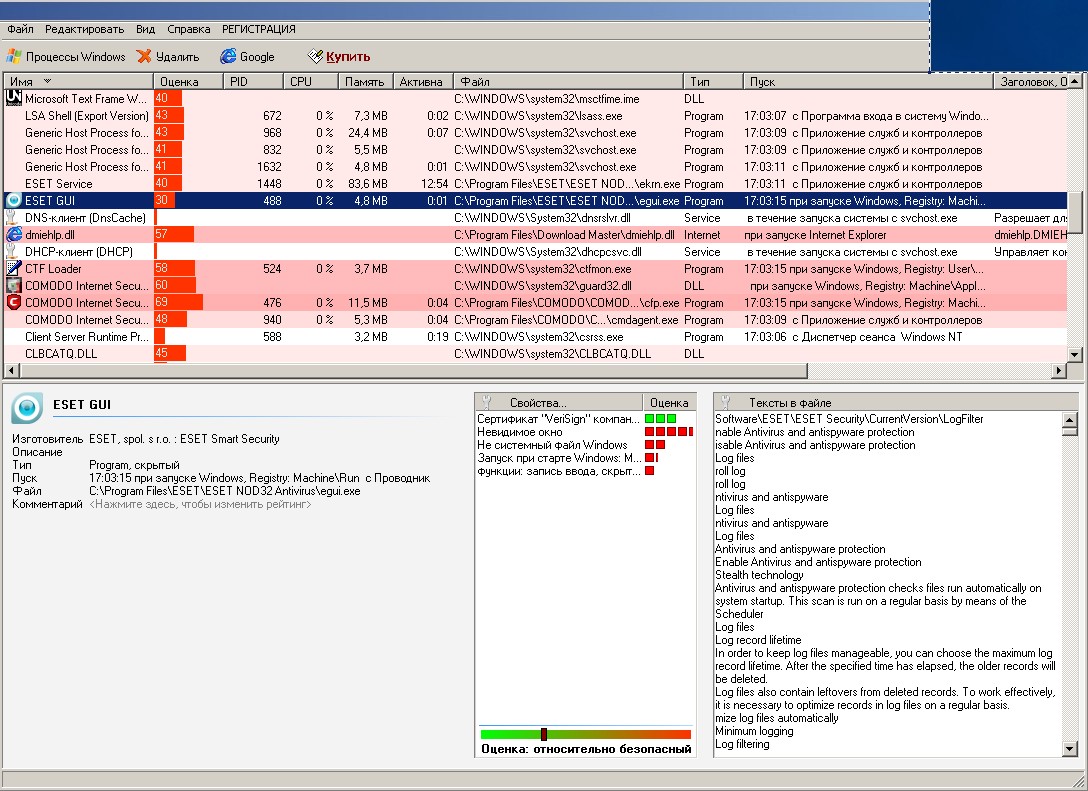
Task: Sort by Файл column header
Action: (x=568, y=81)
